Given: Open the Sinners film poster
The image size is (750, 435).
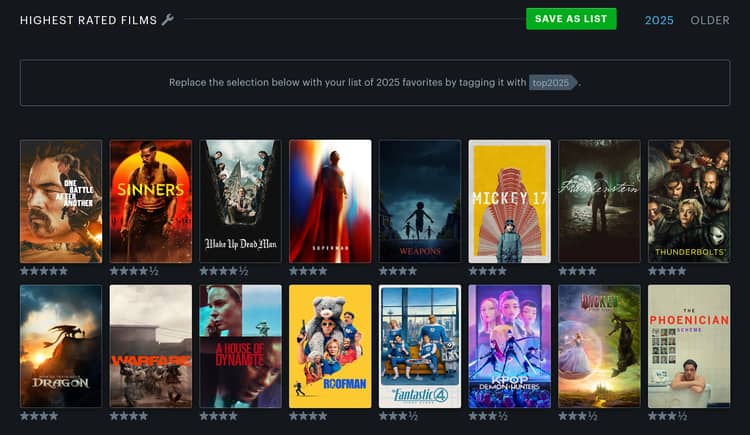Looking at the screenshot, I should pyautogui.click(x=151, y=201).
